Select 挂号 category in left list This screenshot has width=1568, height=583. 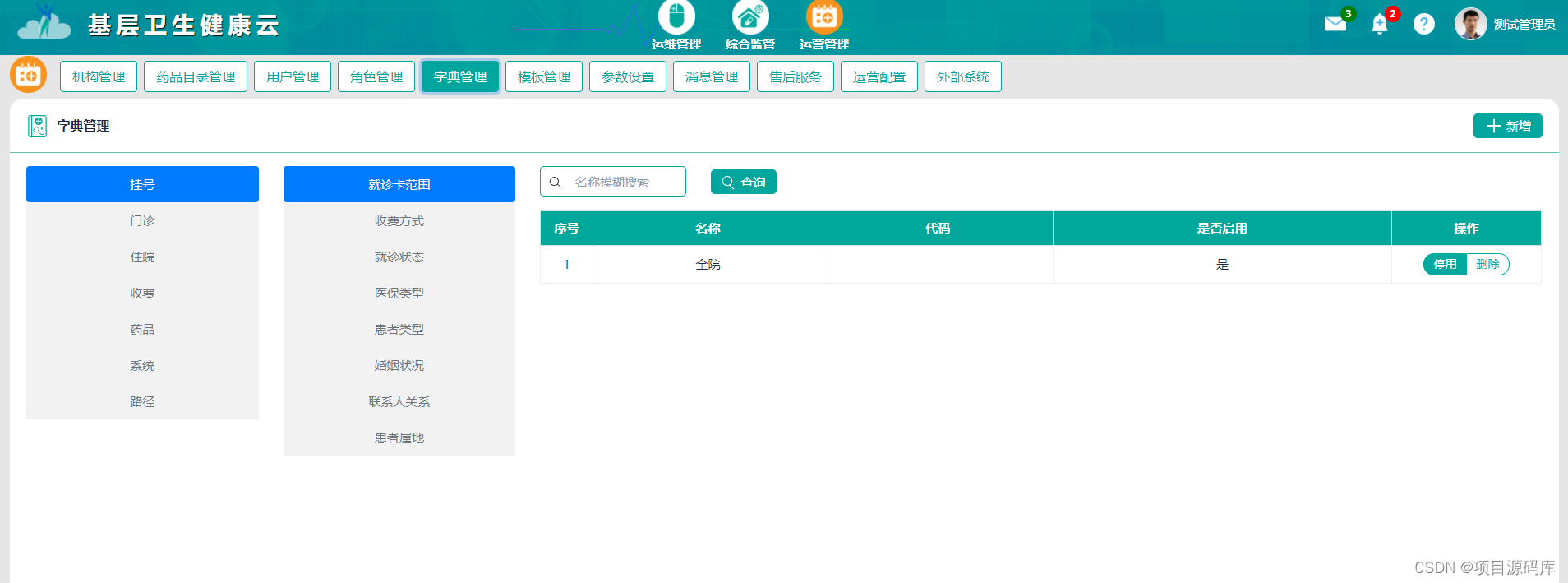[x=142, y=184]
